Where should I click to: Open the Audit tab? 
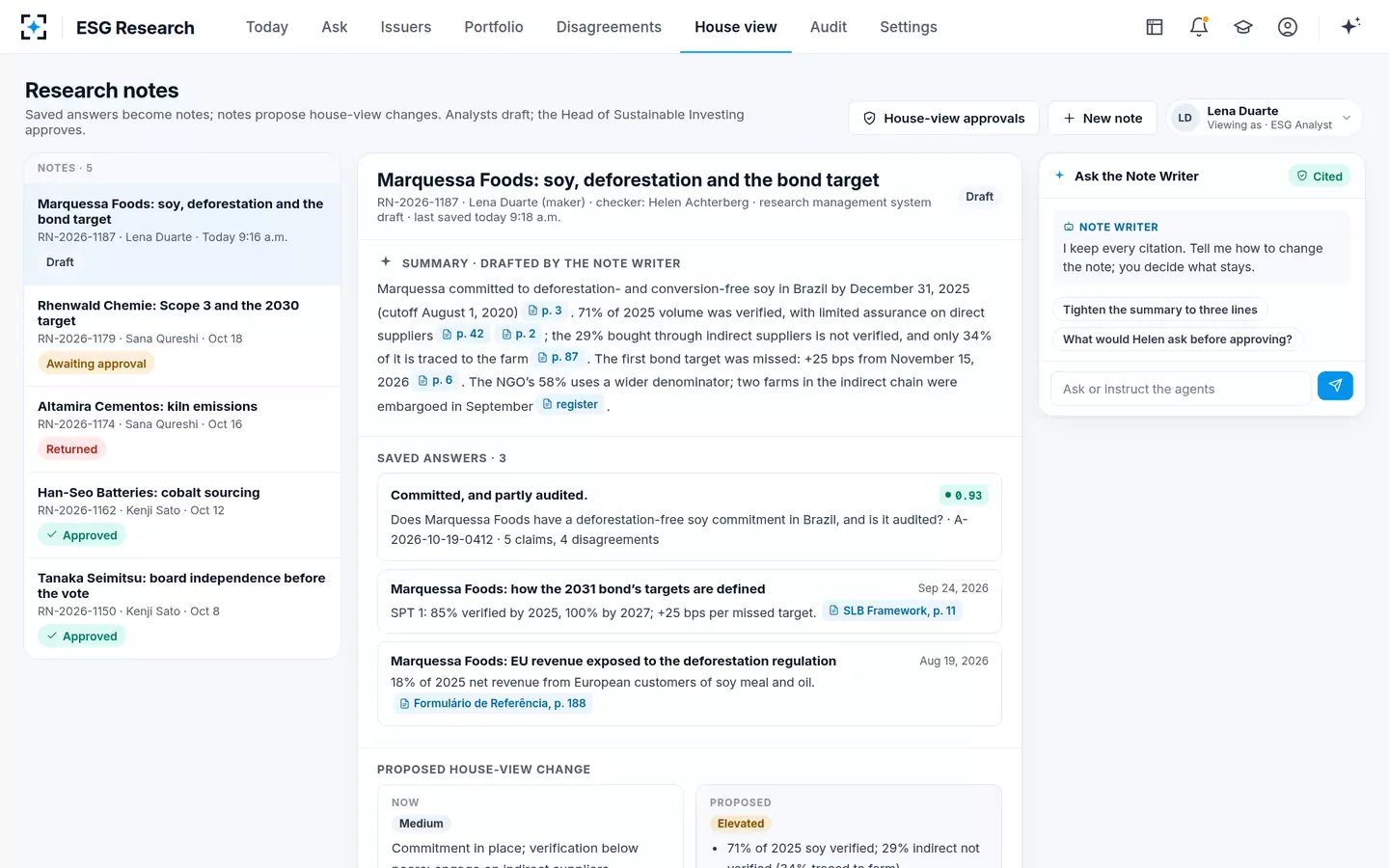pos(829,27)
